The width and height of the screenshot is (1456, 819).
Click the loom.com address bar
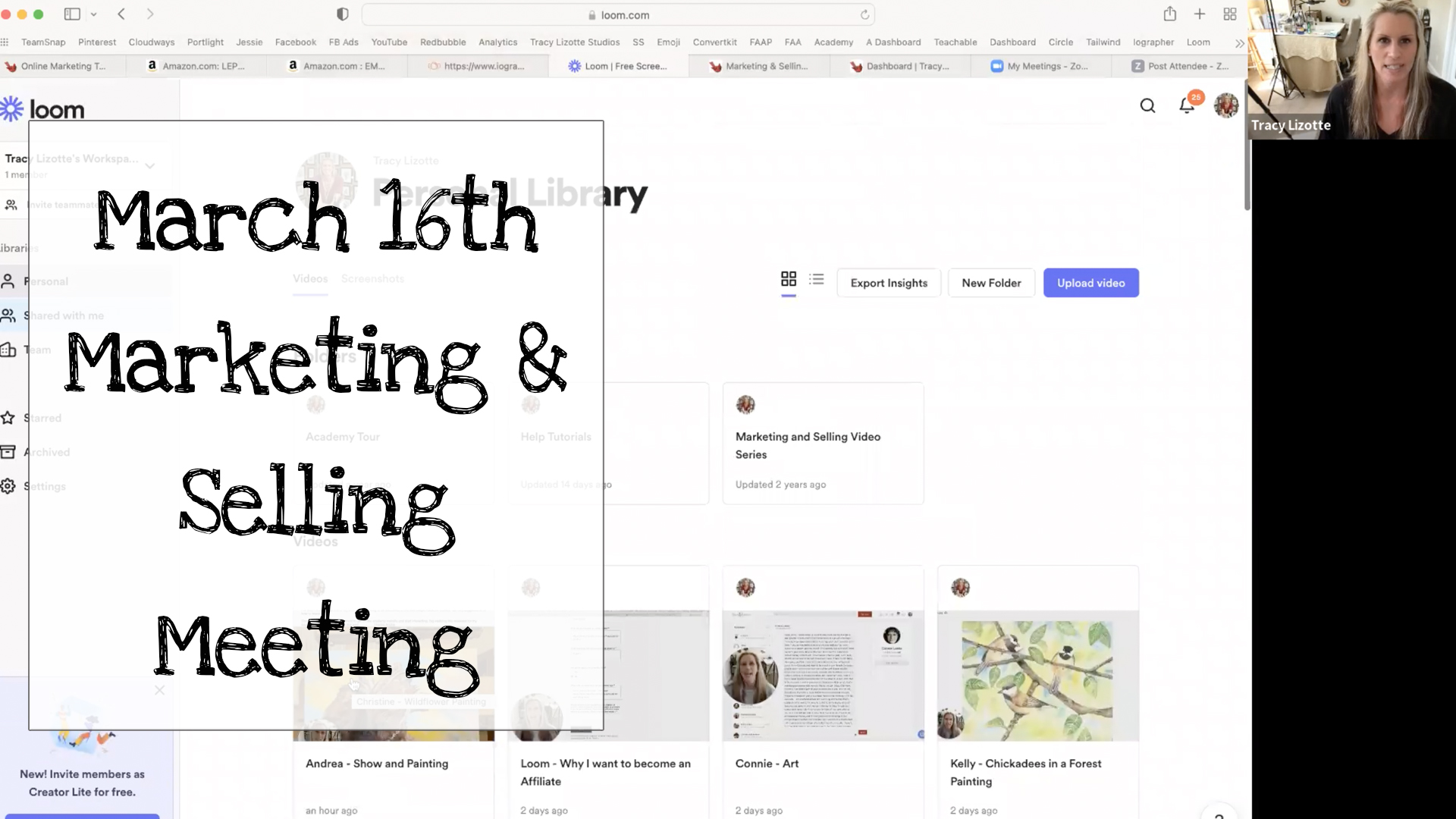tap(618, 14)
